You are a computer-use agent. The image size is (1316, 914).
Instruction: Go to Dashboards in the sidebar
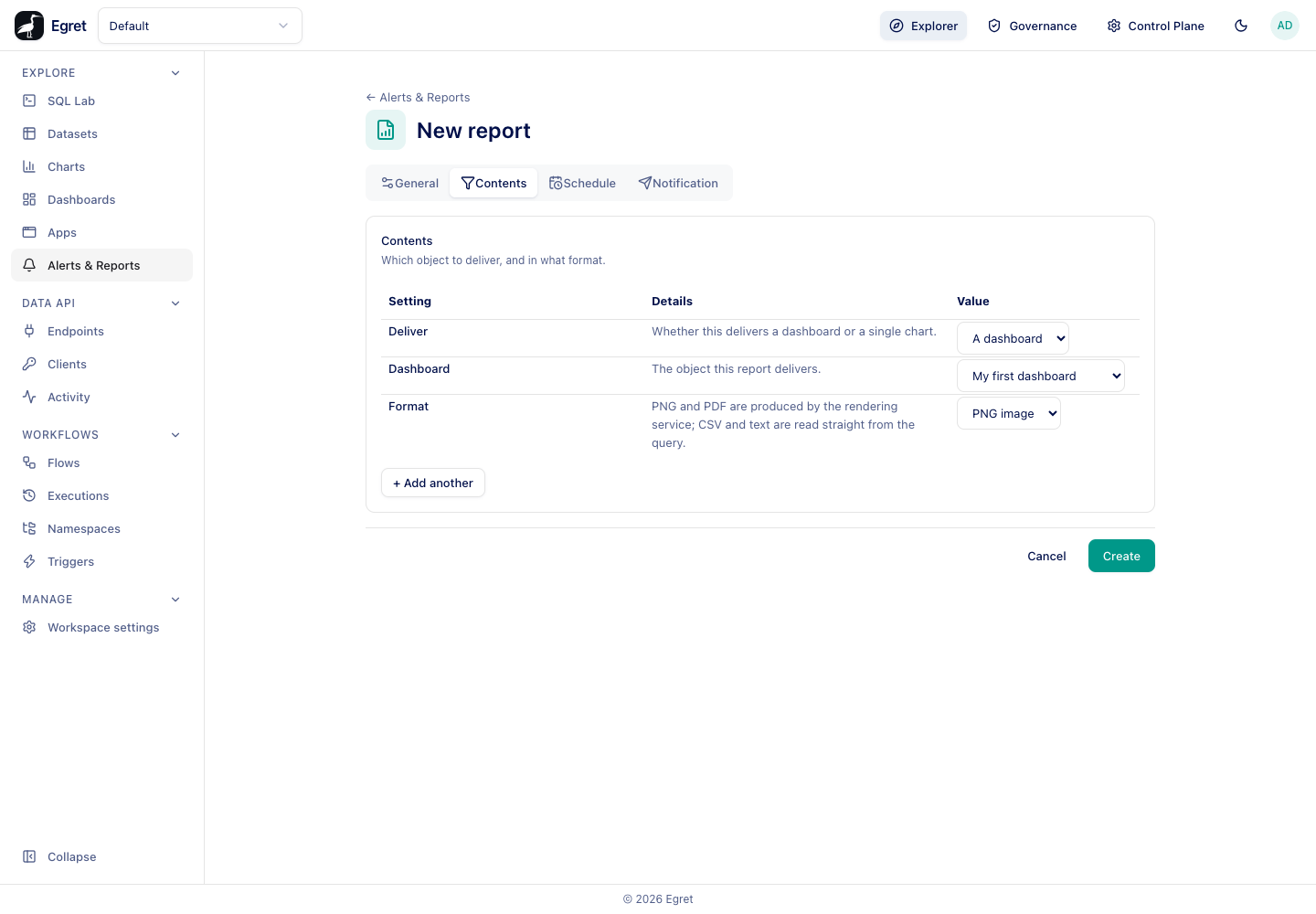tap(101, 199)
